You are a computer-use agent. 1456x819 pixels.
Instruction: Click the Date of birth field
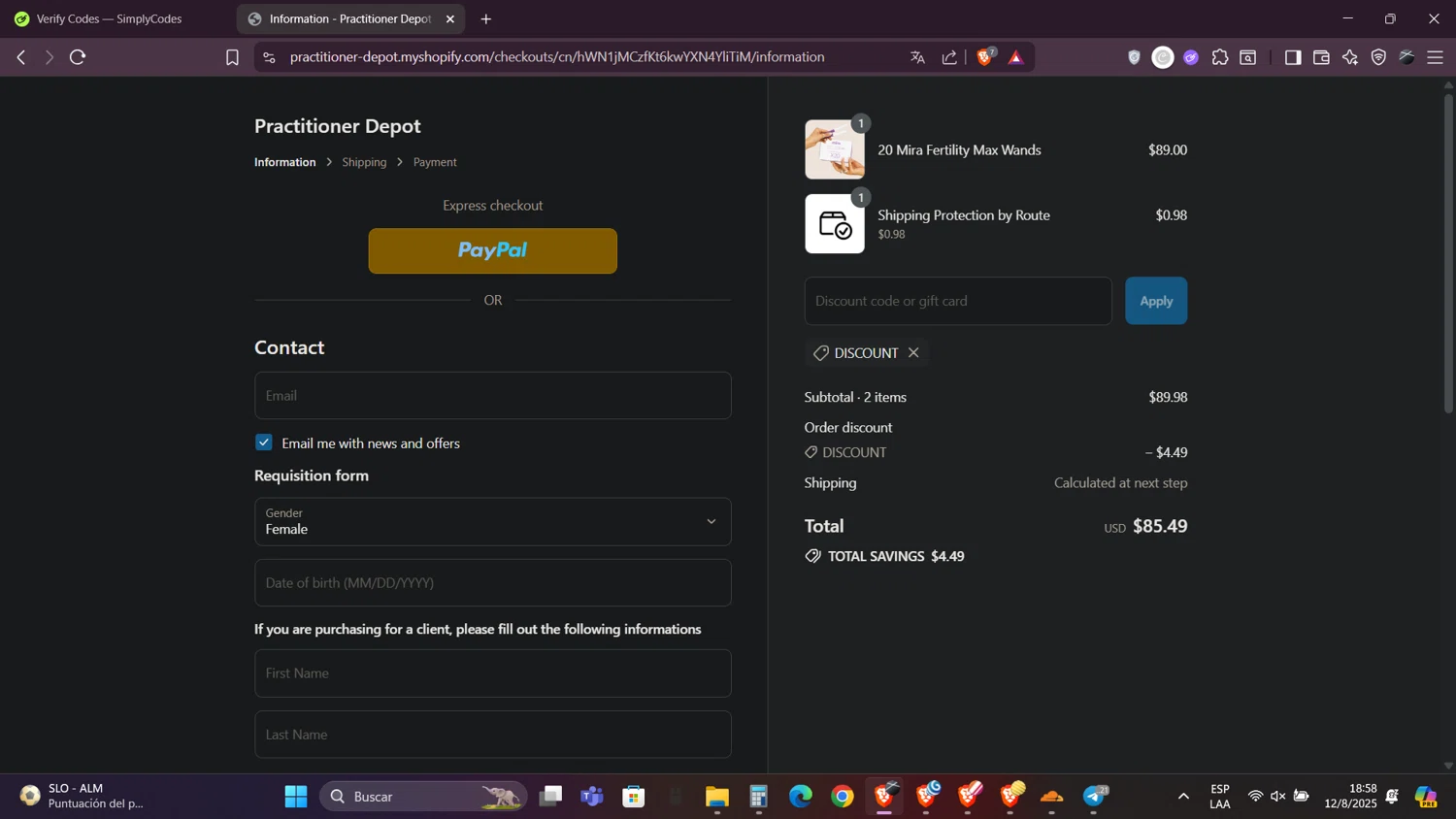[x=492, y=582]
